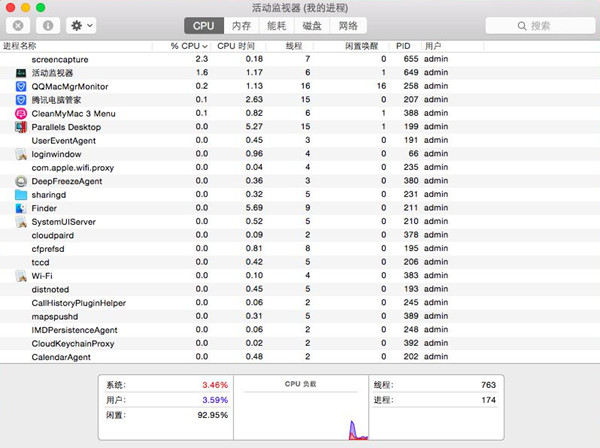Switch to the 能耗 tab
600x448 pixels.
coord(277,25)
